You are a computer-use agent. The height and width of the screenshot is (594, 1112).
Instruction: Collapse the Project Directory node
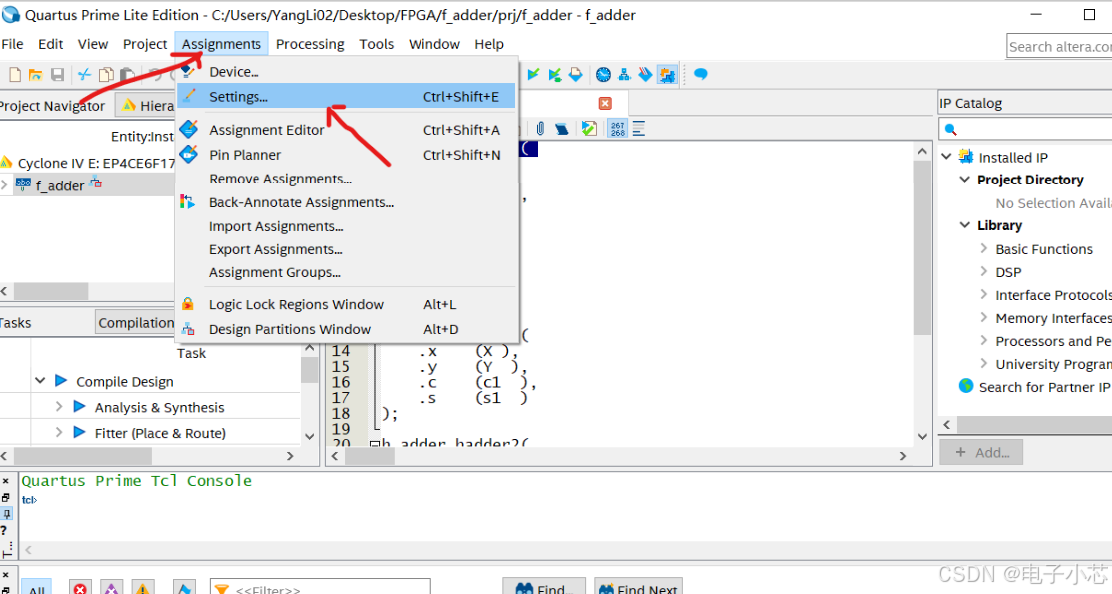coord(964,179)
